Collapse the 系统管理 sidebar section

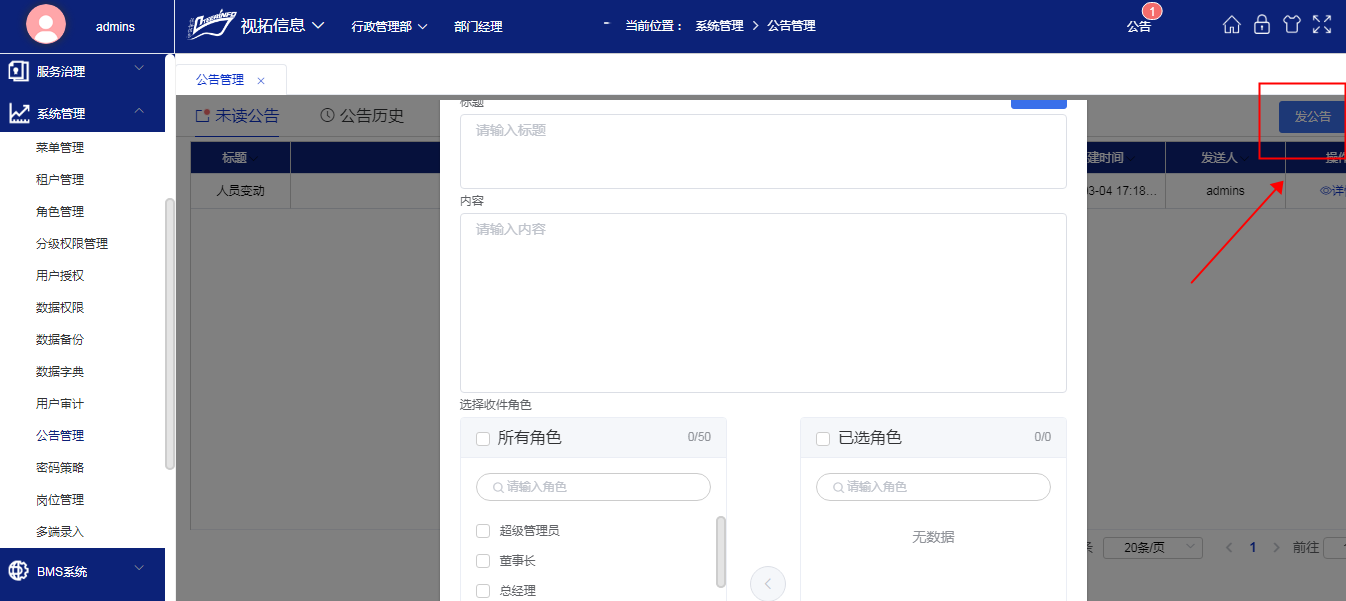pos(139,112)
